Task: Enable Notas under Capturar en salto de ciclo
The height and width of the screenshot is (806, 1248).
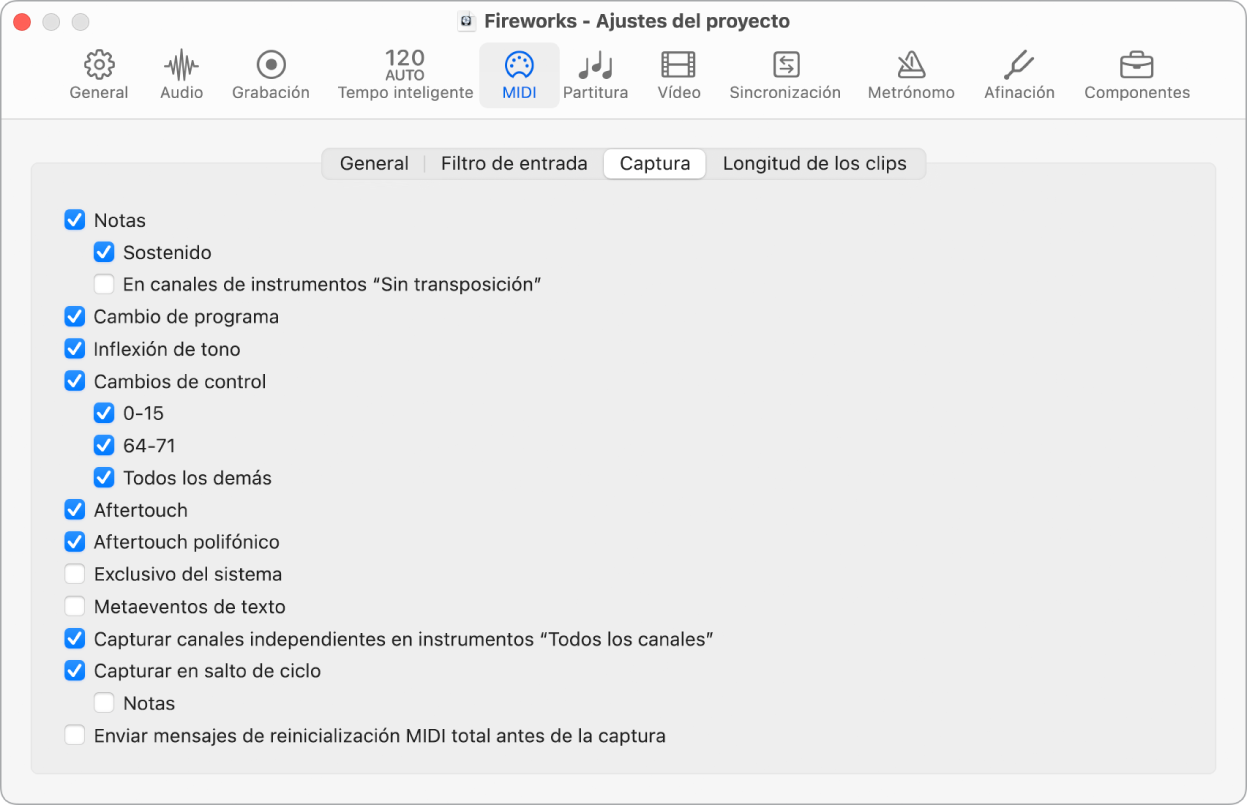Action: pos(104,703)
